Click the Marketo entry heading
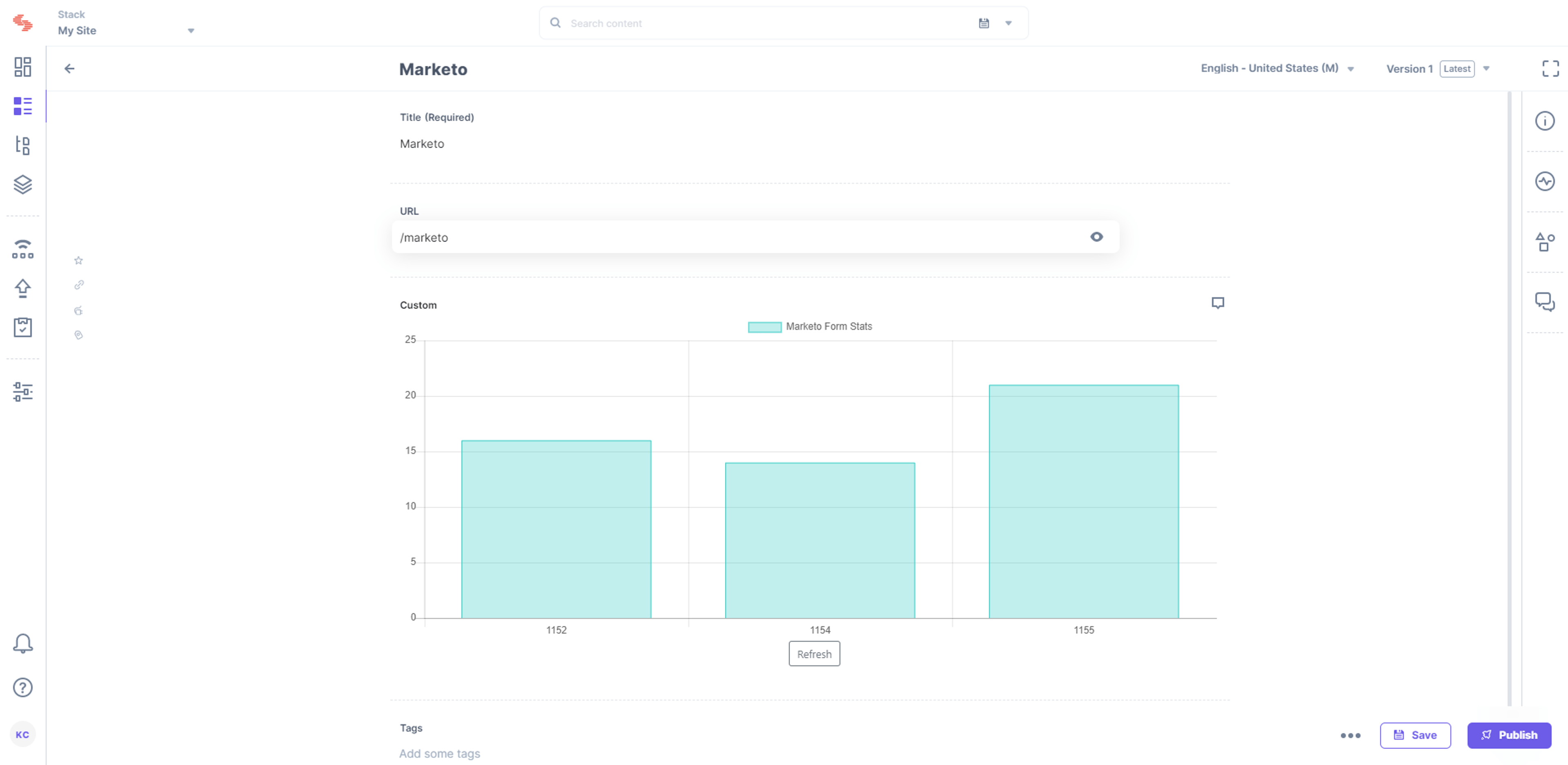The image size is (1568, 765). (x=433, y=69)
